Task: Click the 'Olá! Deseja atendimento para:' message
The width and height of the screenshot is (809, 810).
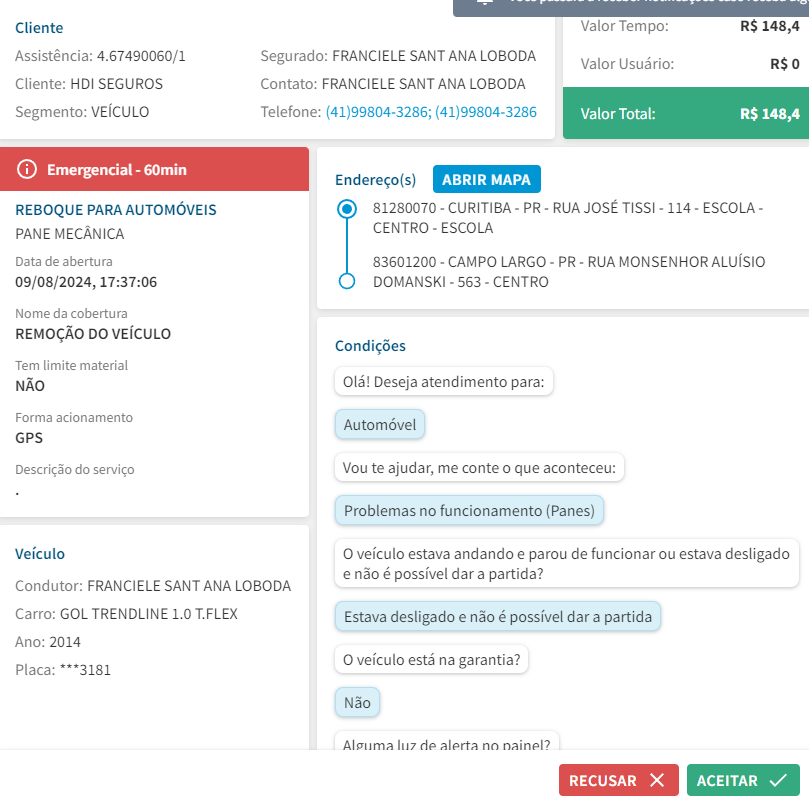Action: point(444,381)
